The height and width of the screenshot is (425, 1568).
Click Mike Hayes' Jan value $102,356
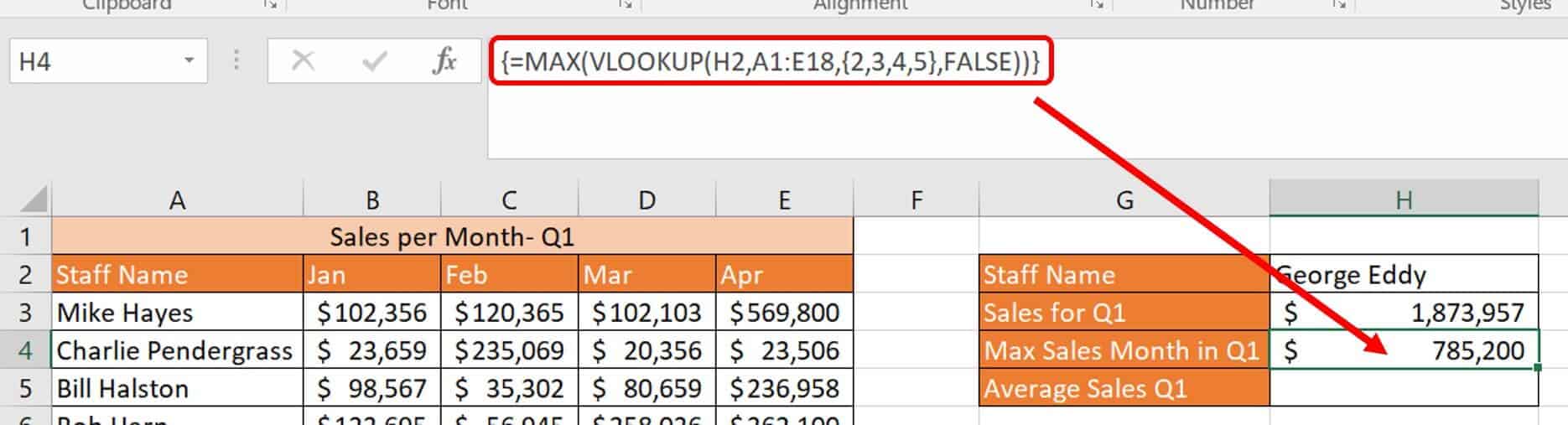pyautogui.click(x=371, y=312)
